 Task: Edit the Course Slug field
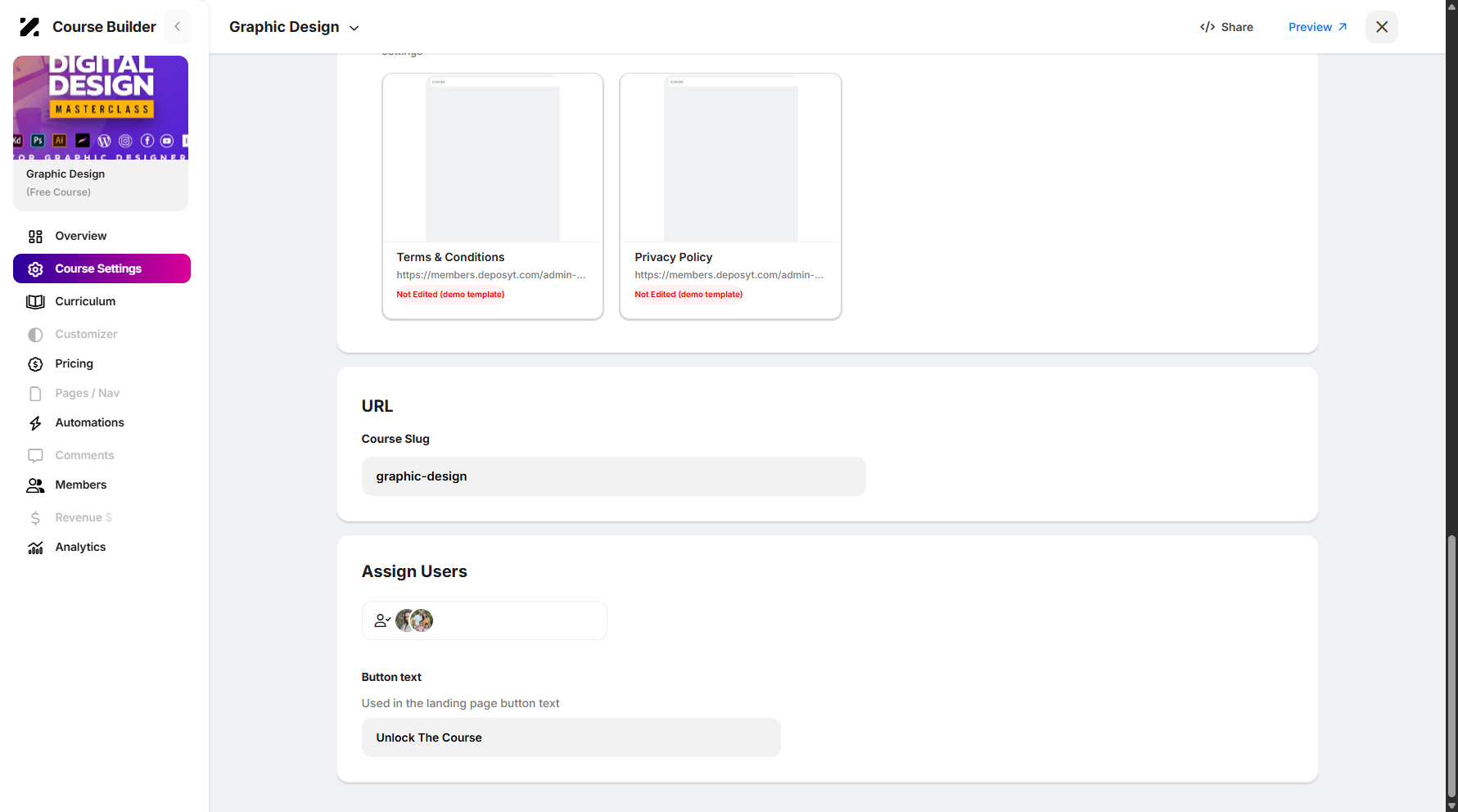pos(613,476)
